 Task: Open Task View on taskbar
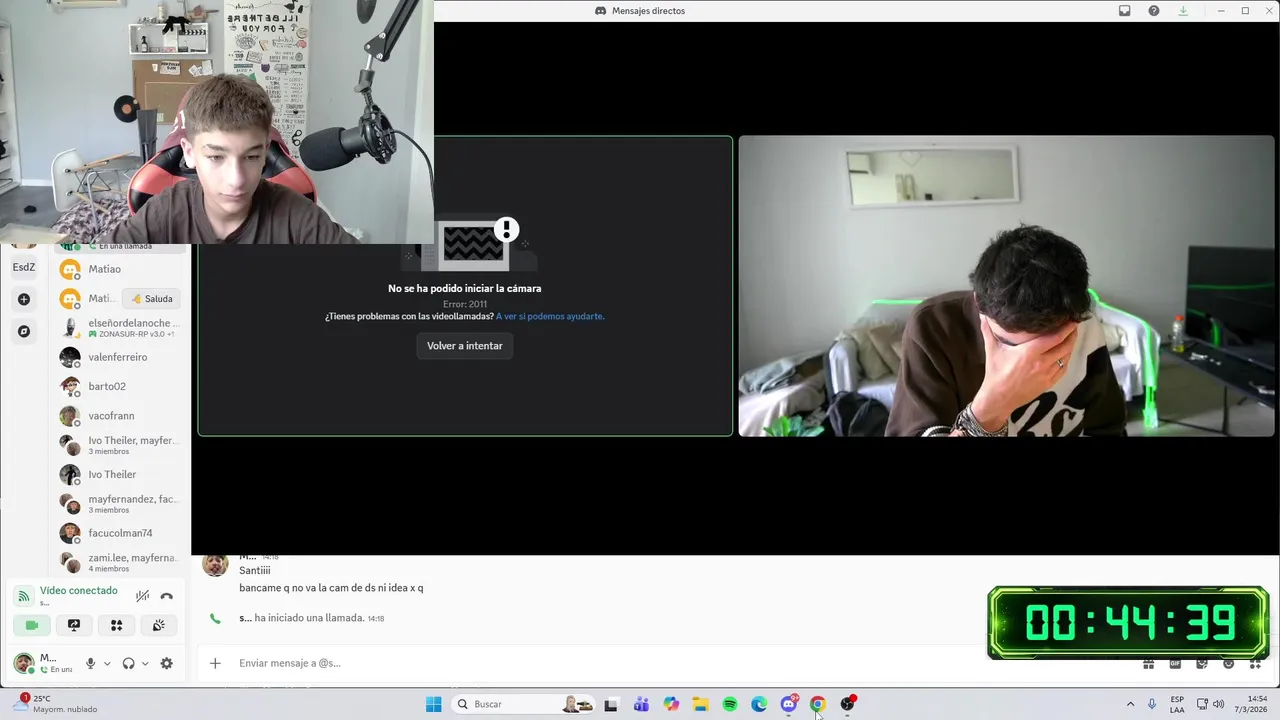pos(611,704)
